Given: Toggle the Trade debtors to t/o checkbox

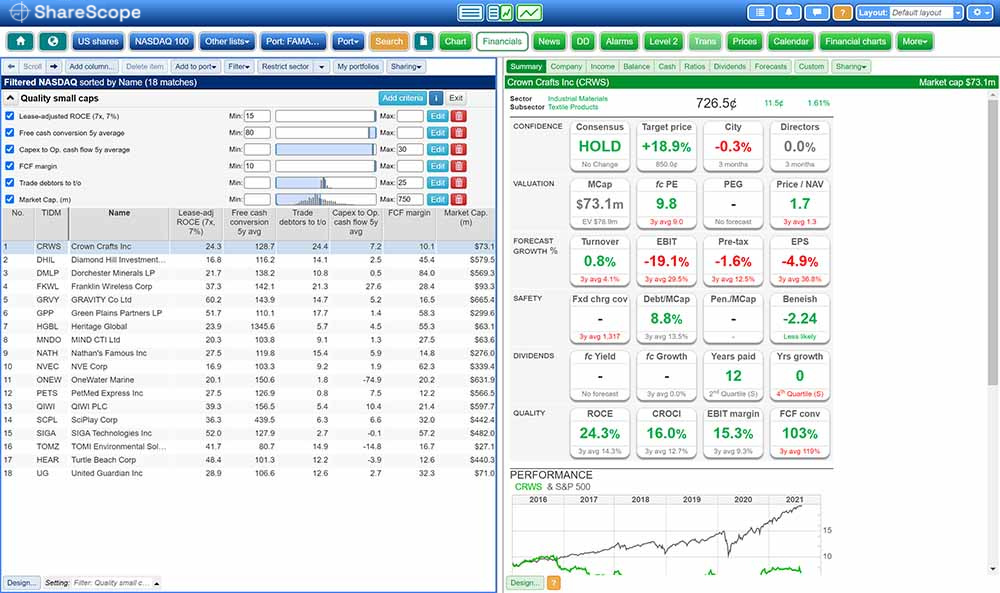Looking at the screenshot, I should 10,183.
